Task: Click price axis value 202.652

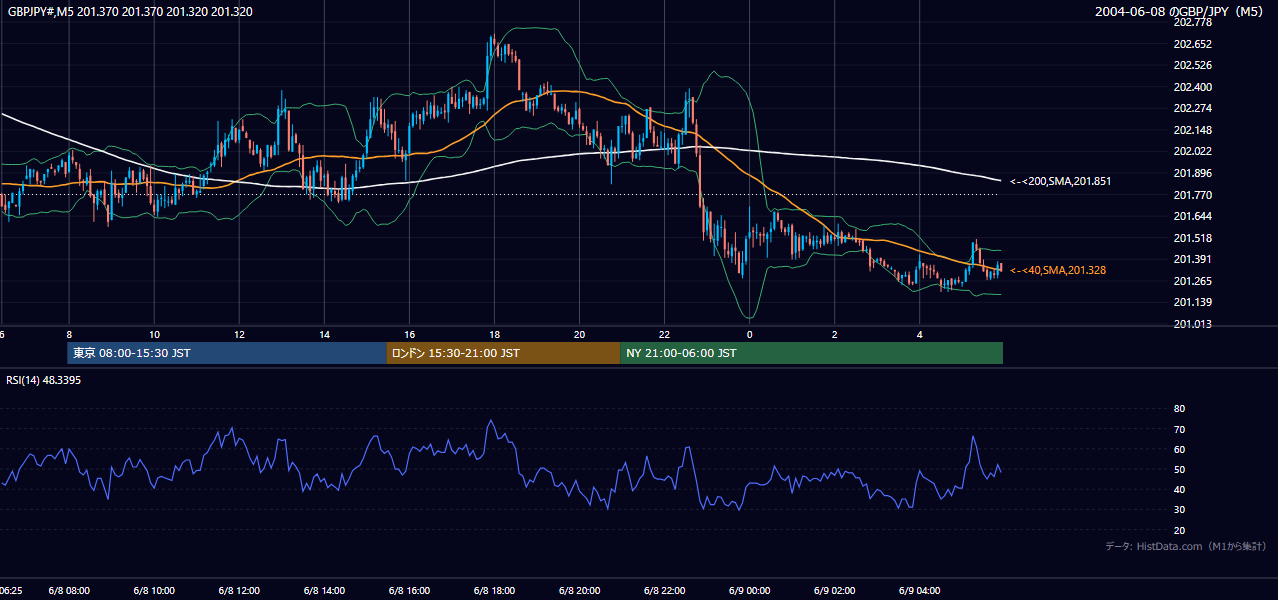Action: (1192, 44)
